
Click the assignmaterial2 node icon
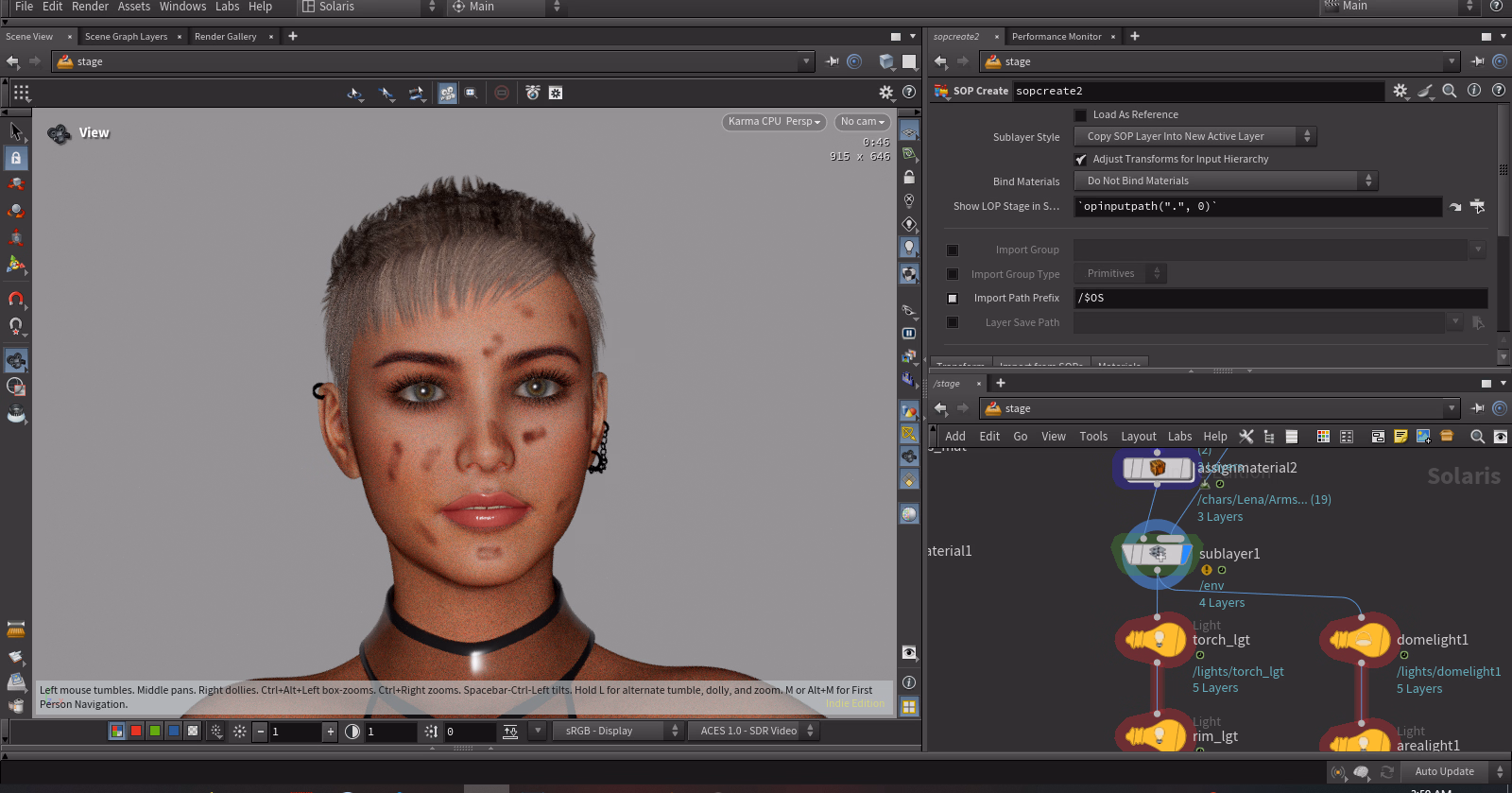coord(1157,468)
